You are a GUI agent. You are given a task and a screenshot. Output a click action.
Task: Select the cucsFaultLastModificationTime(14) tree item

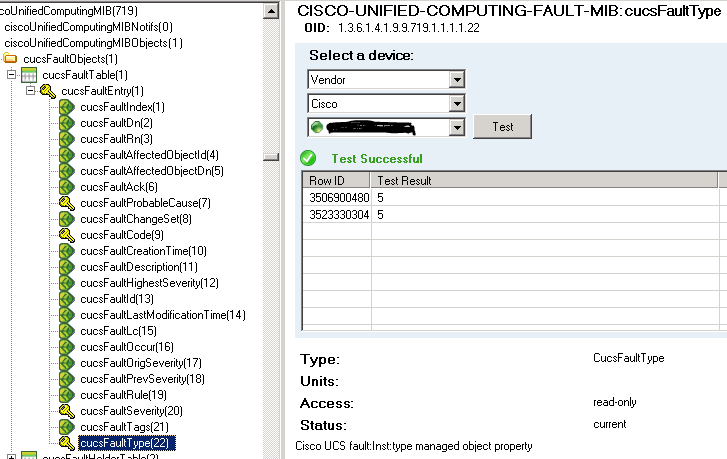[x=163, y=315]
